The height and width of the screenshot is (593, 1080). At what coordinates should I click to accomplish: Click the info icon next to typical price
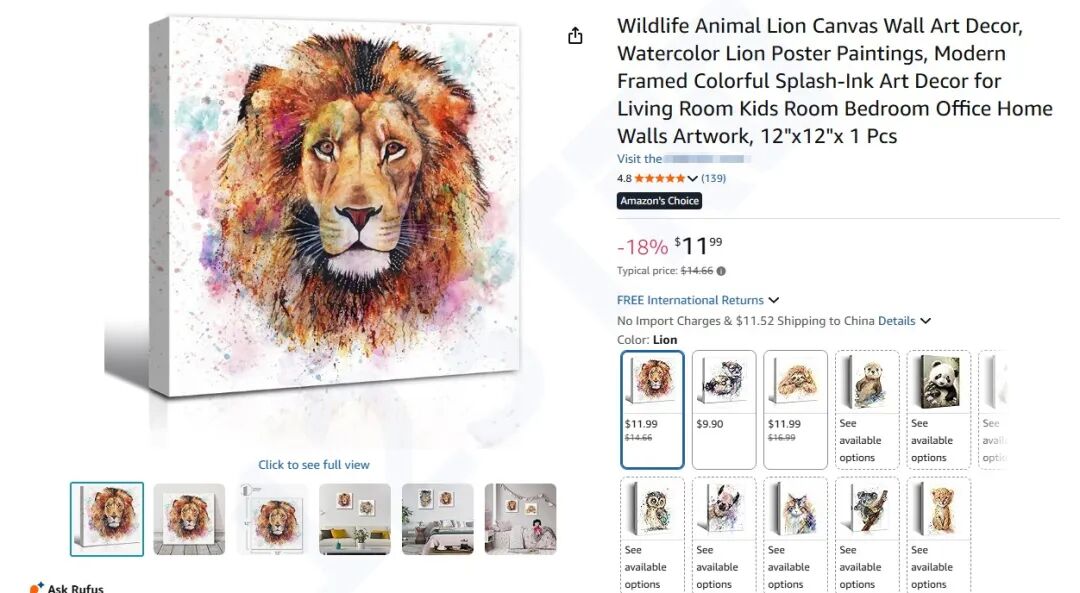pos(721,271)
